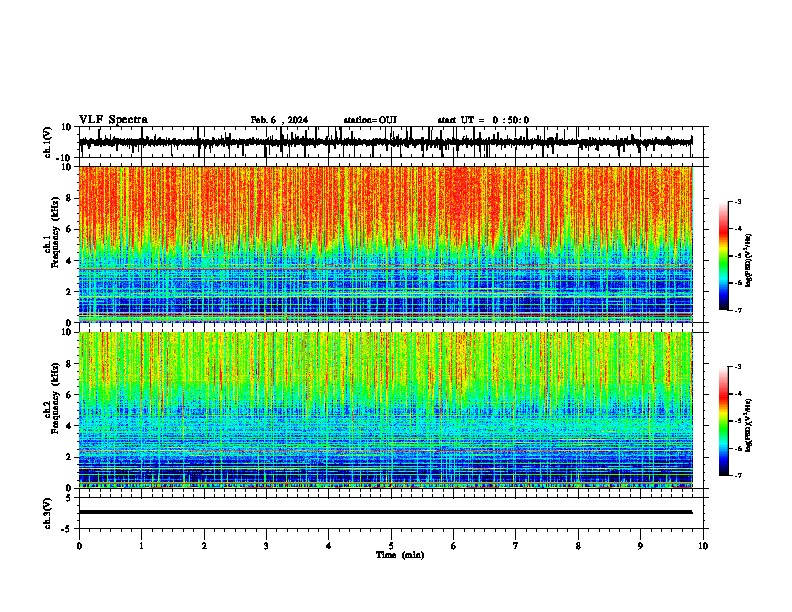Click the date label 'Feb. 6, 2024'

tap(279, 120)
